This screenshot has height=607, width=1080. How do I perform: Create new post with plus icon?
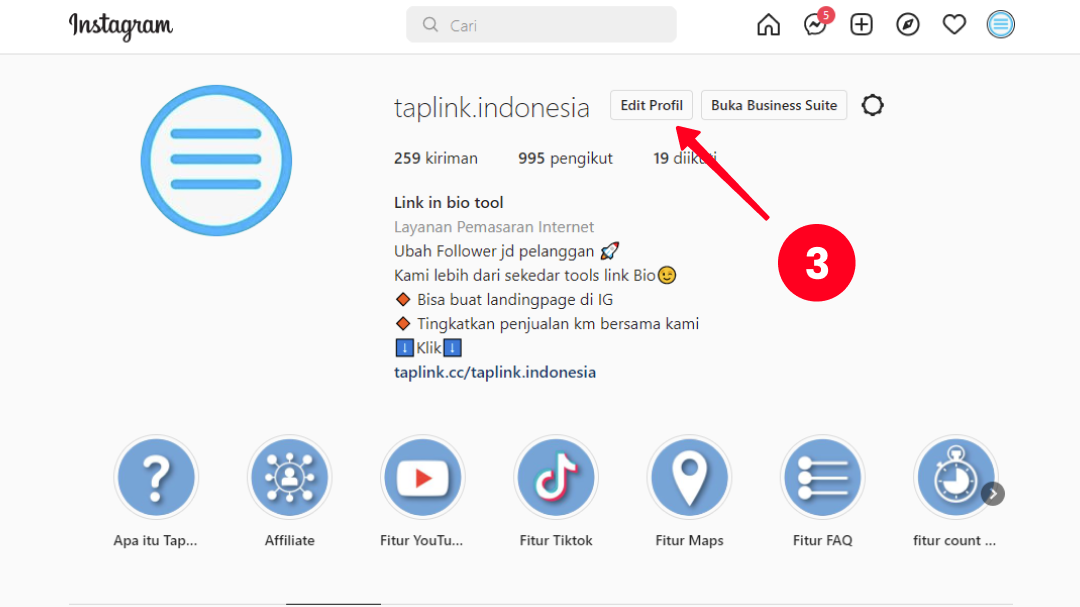pos(861,25)
